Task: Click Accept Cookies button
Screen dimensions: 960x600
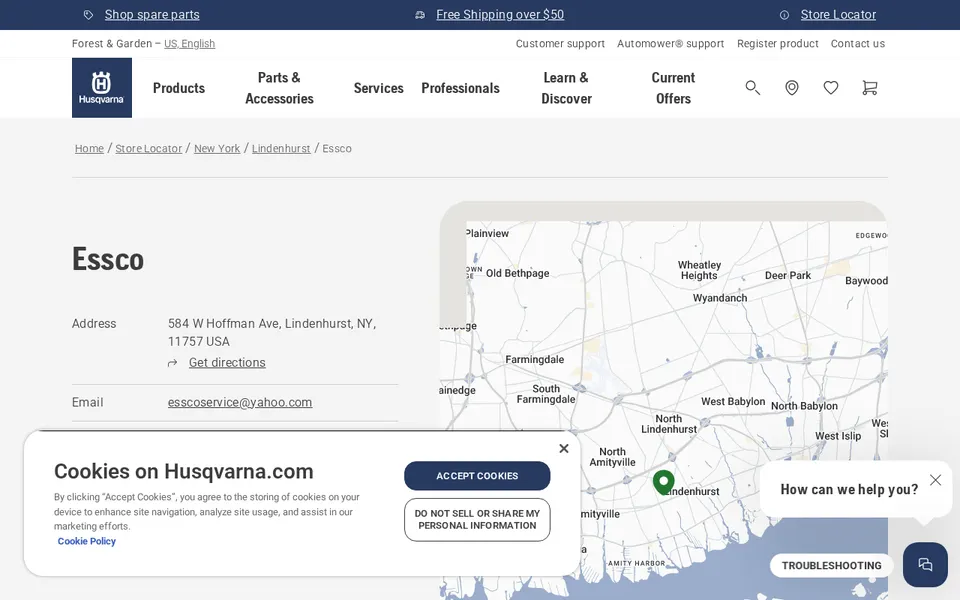Action: (x=477, y=476)
